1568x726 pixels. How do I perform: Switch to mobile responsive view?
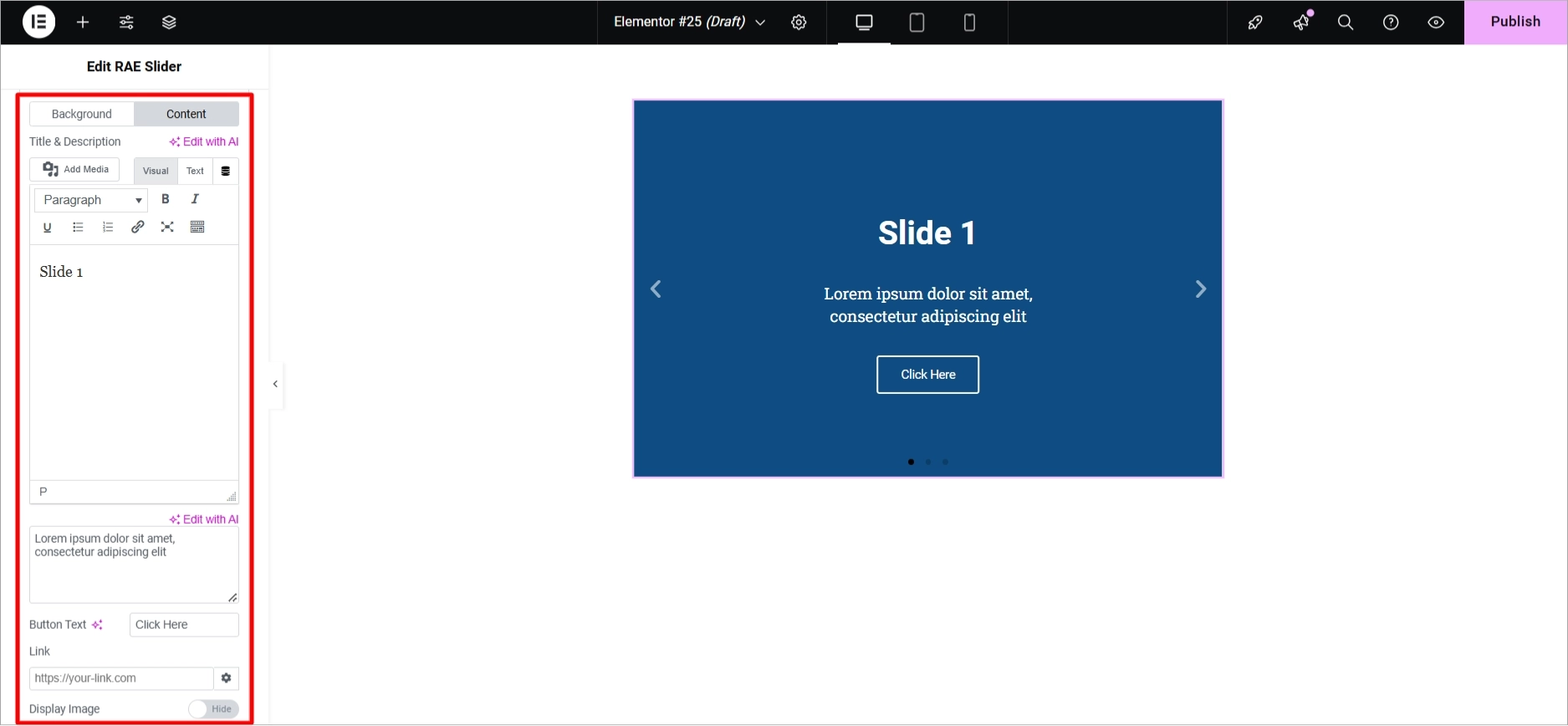[x=969, y=23]
